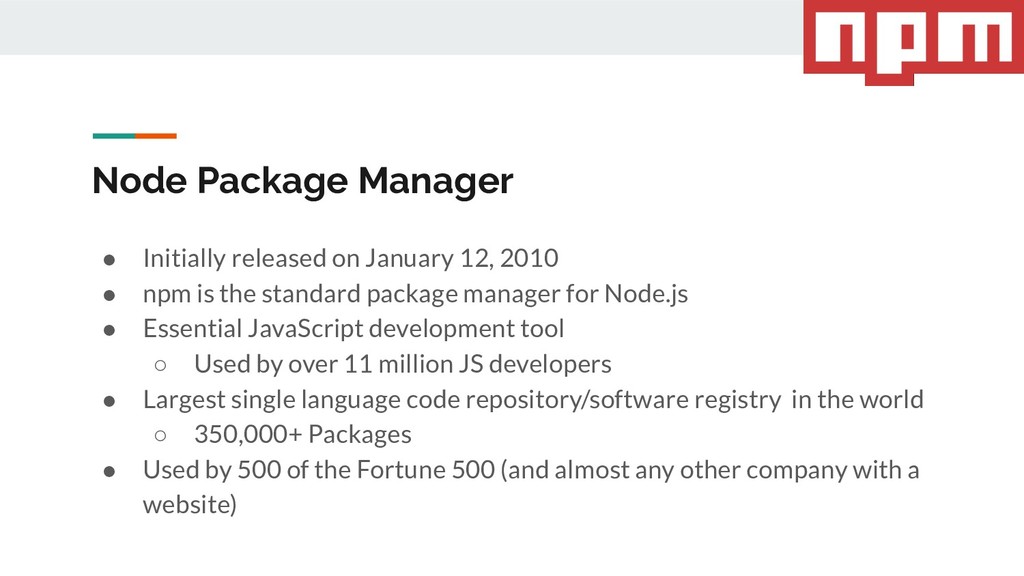Click the 350,000+ Packages sub-bullet

pyautogui.click(x=302, y=434)
